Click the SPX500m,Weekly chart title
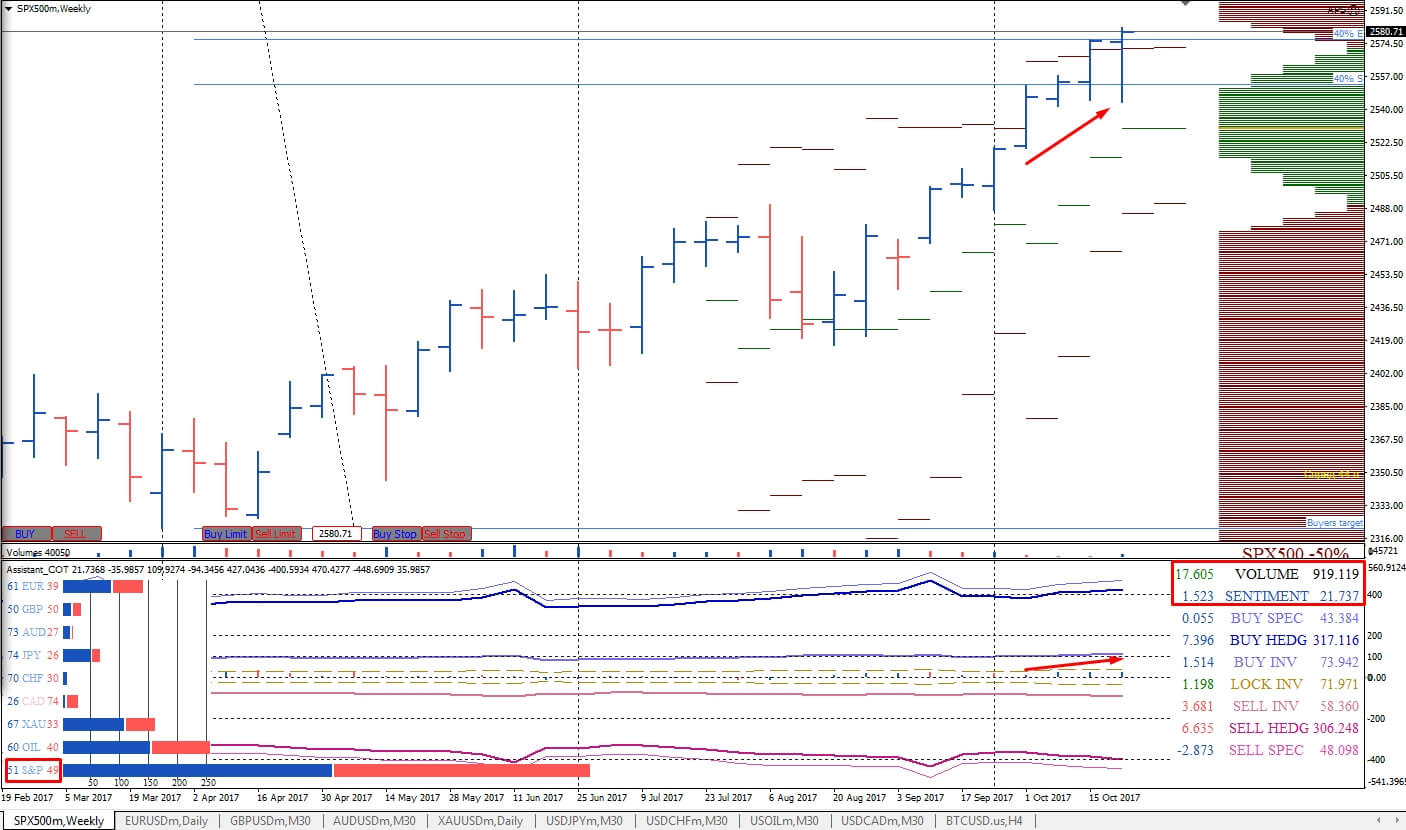This screenshot has height=830, width=1406. [x=53, y=8]
